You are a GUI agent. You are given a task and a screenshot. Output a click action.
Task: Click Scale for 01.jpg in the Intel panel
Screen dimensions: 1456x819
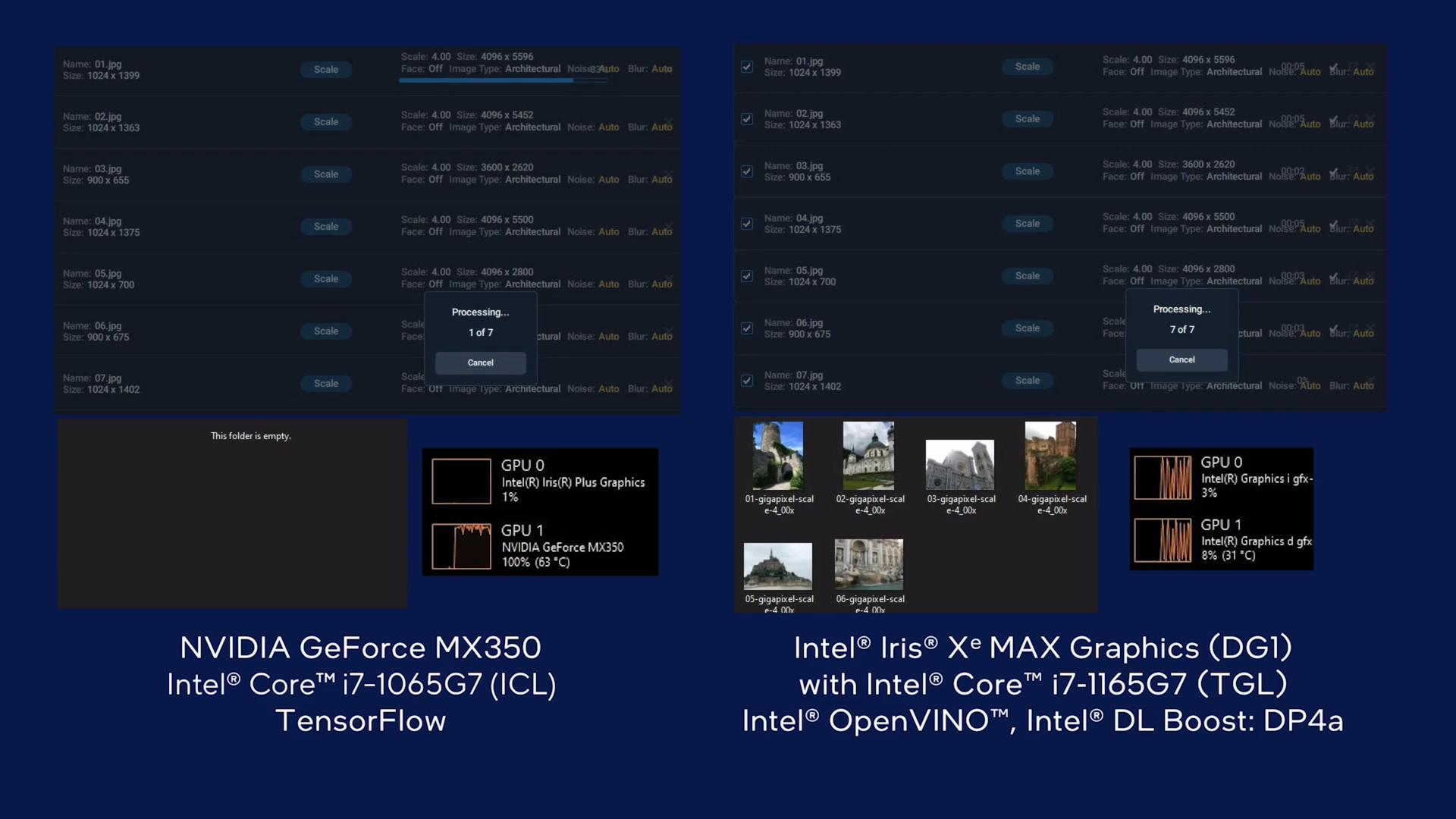[1028, 66]
